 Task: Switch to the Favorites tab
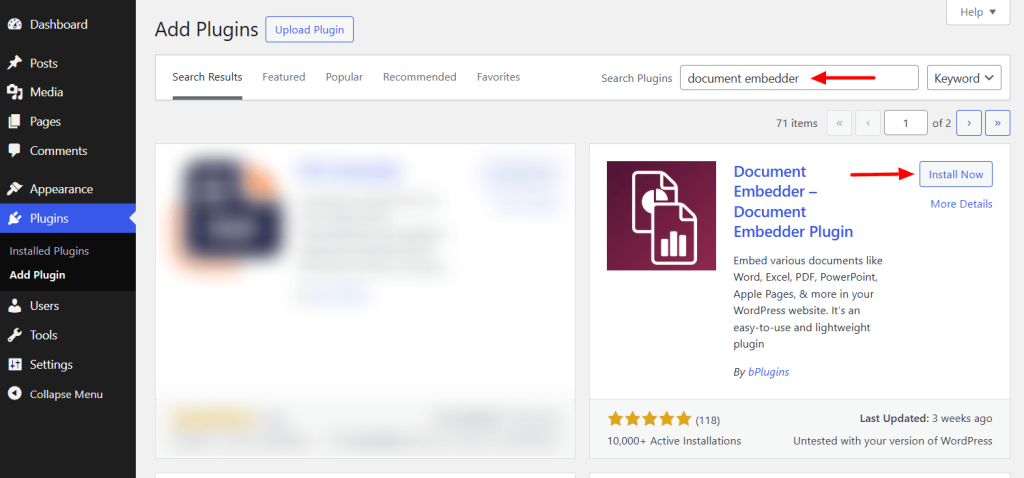click(x=498, y=77)
